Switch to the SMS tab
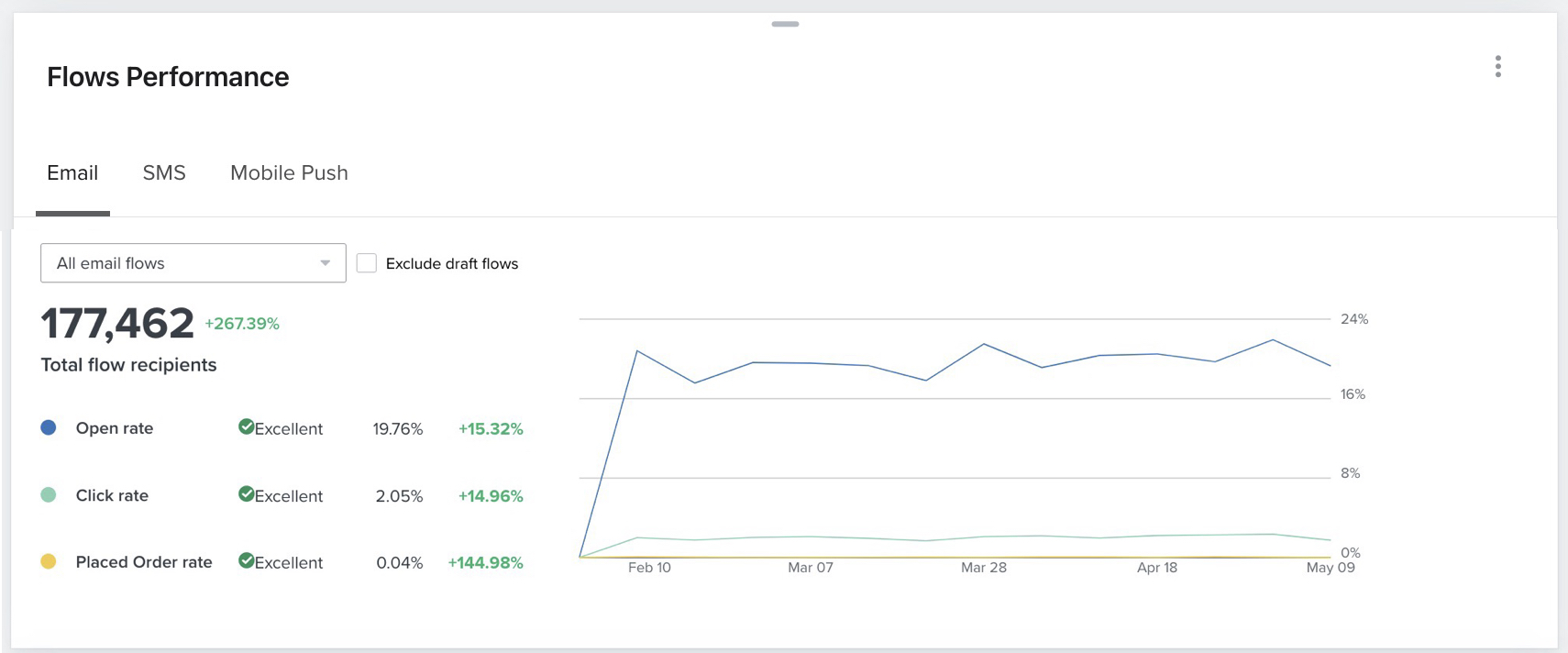 click(164, 173)
